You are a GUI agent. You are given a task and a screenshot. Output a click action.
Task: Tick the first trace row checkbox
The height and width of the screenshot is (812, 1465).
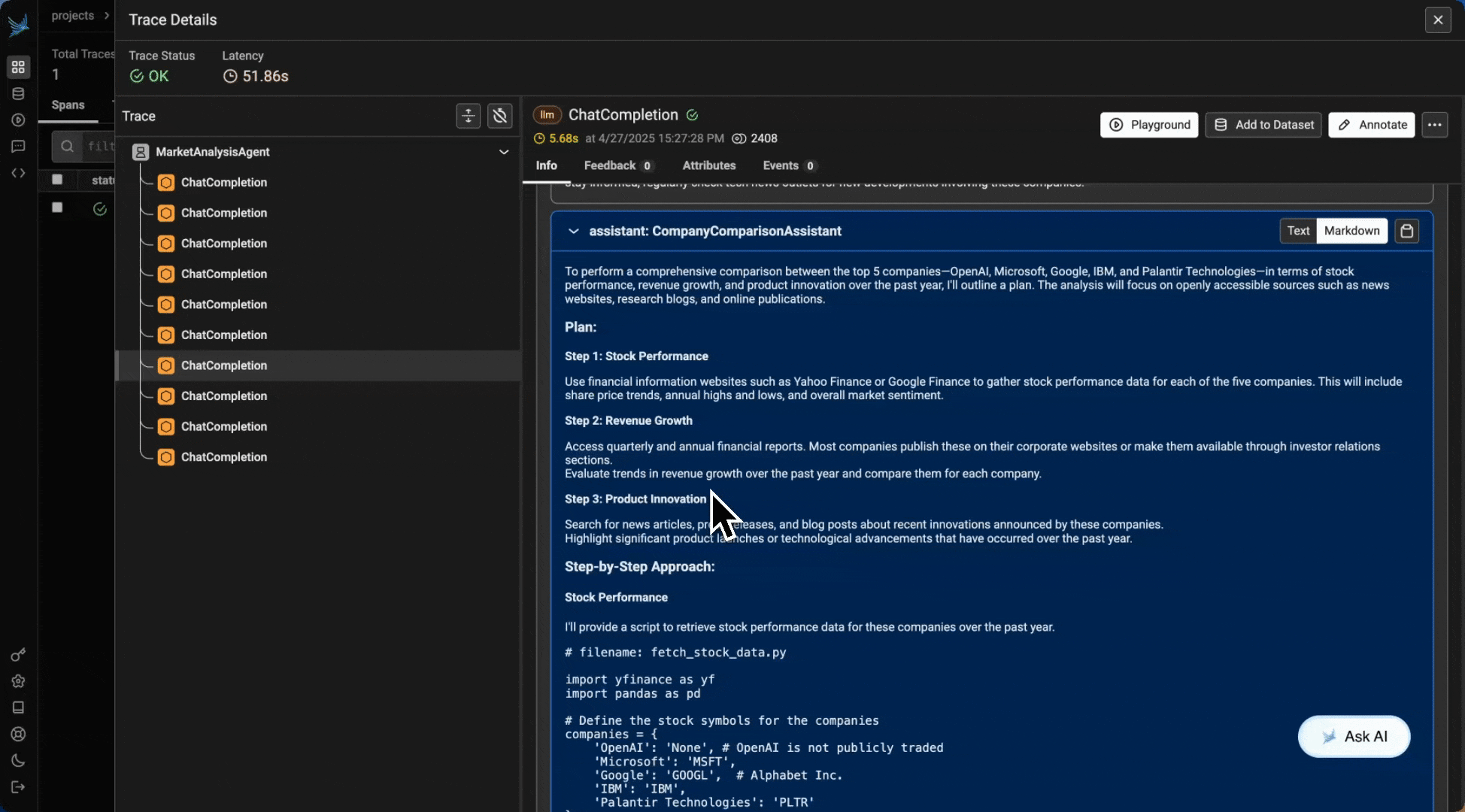57,208
